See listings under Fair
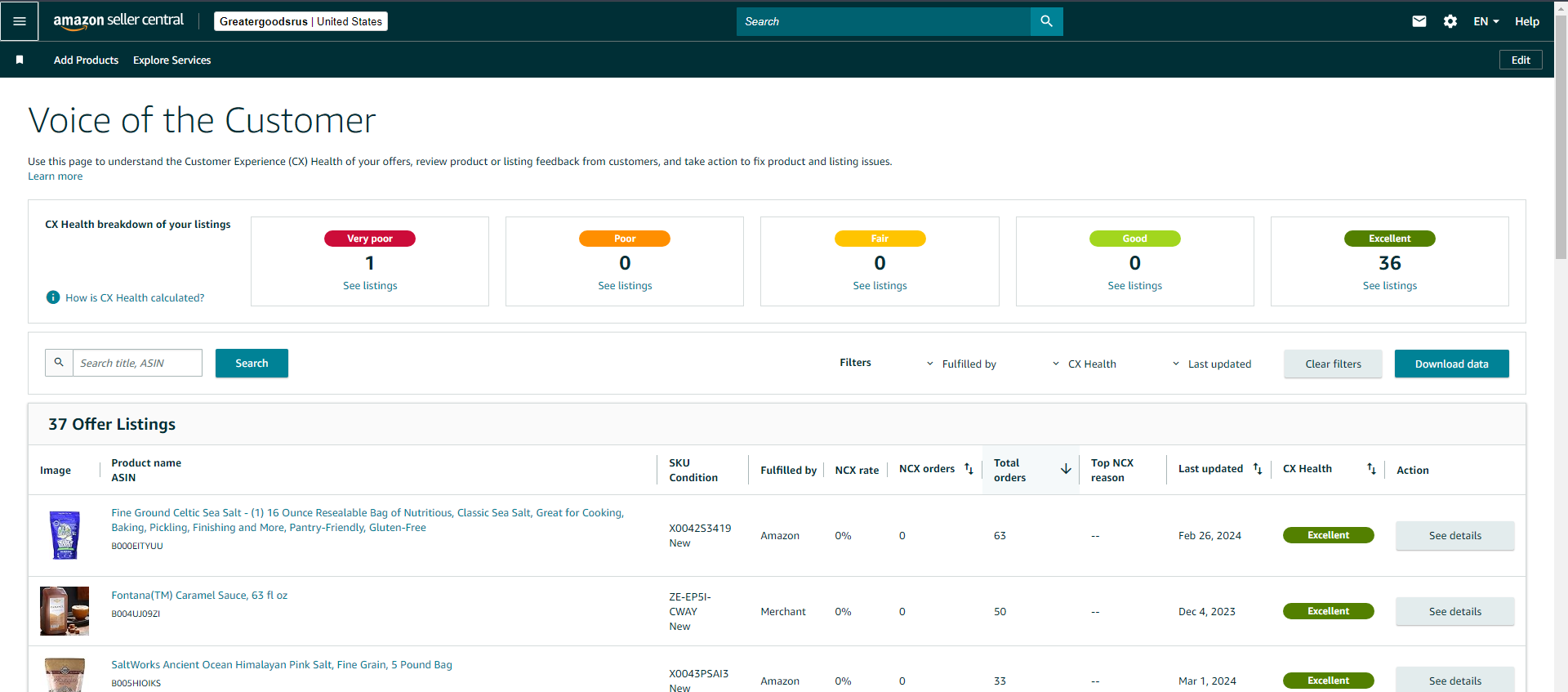The height and width of the screenshot is (692, 1568). pos(880,286)
